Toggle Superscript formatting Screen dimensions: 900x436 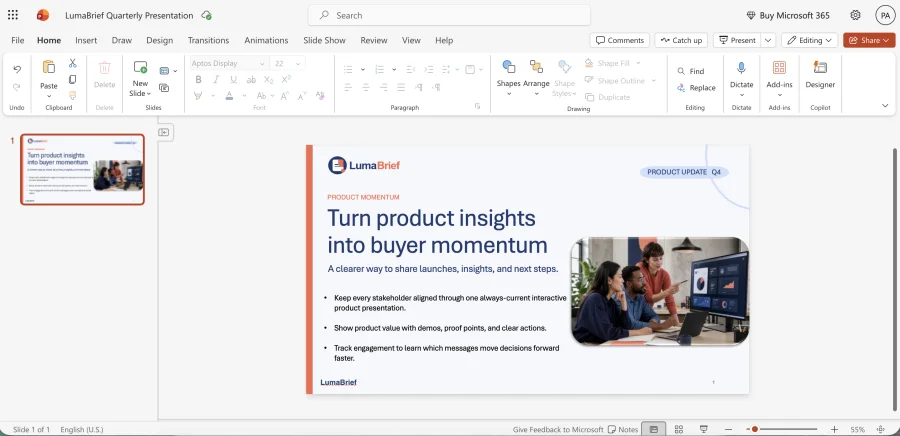point(286,80)
